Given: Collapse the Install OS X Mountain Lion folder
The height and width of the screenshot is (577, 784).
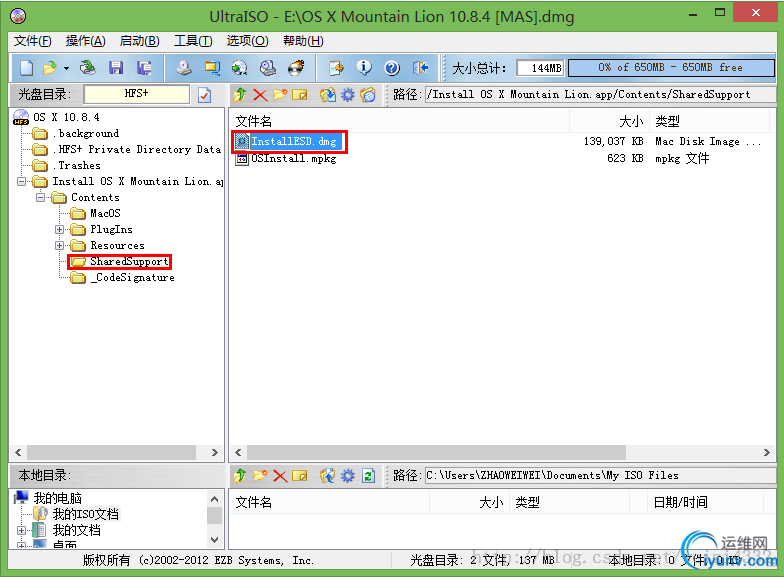Looking at the screenshot, I should click(22, 182).
